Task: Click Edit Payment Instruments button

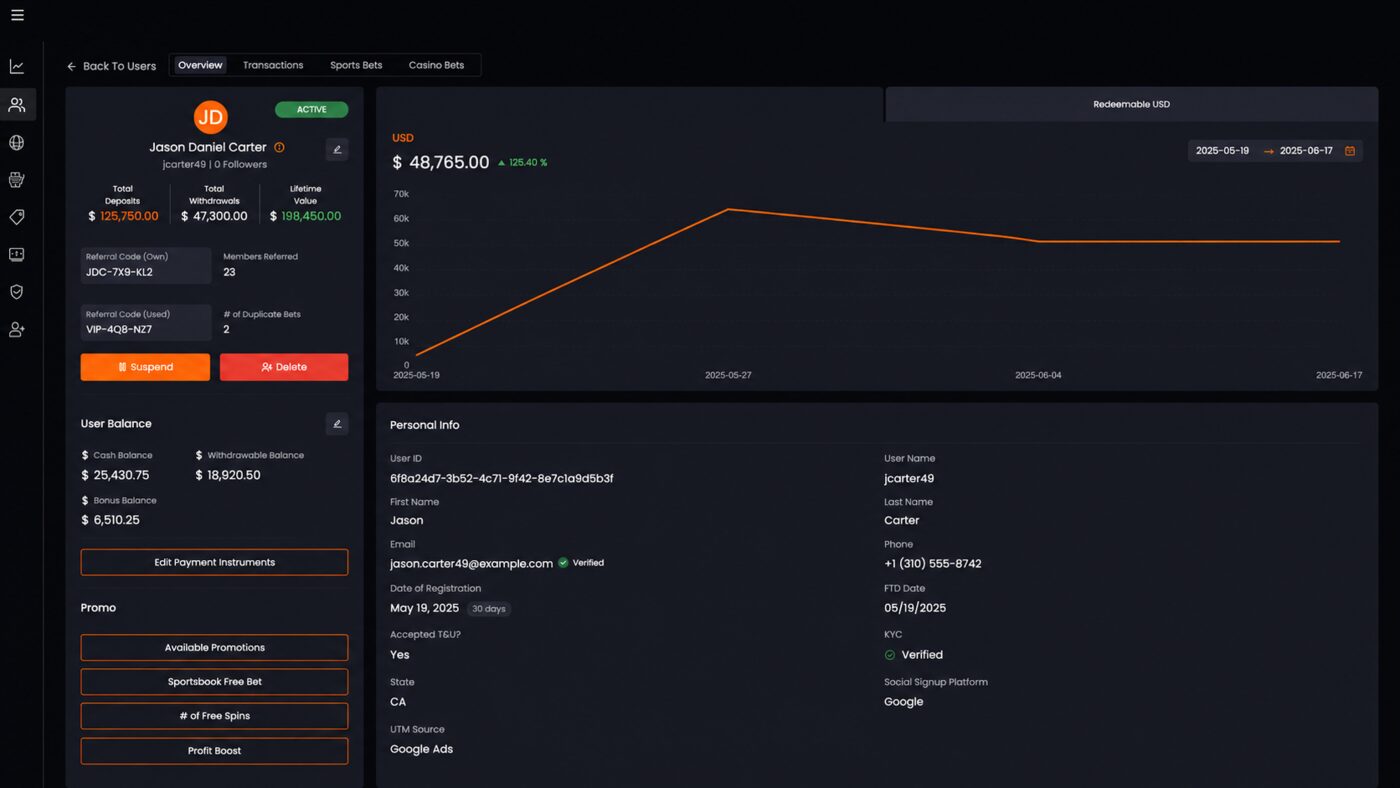Action: [x=214, y=562]
